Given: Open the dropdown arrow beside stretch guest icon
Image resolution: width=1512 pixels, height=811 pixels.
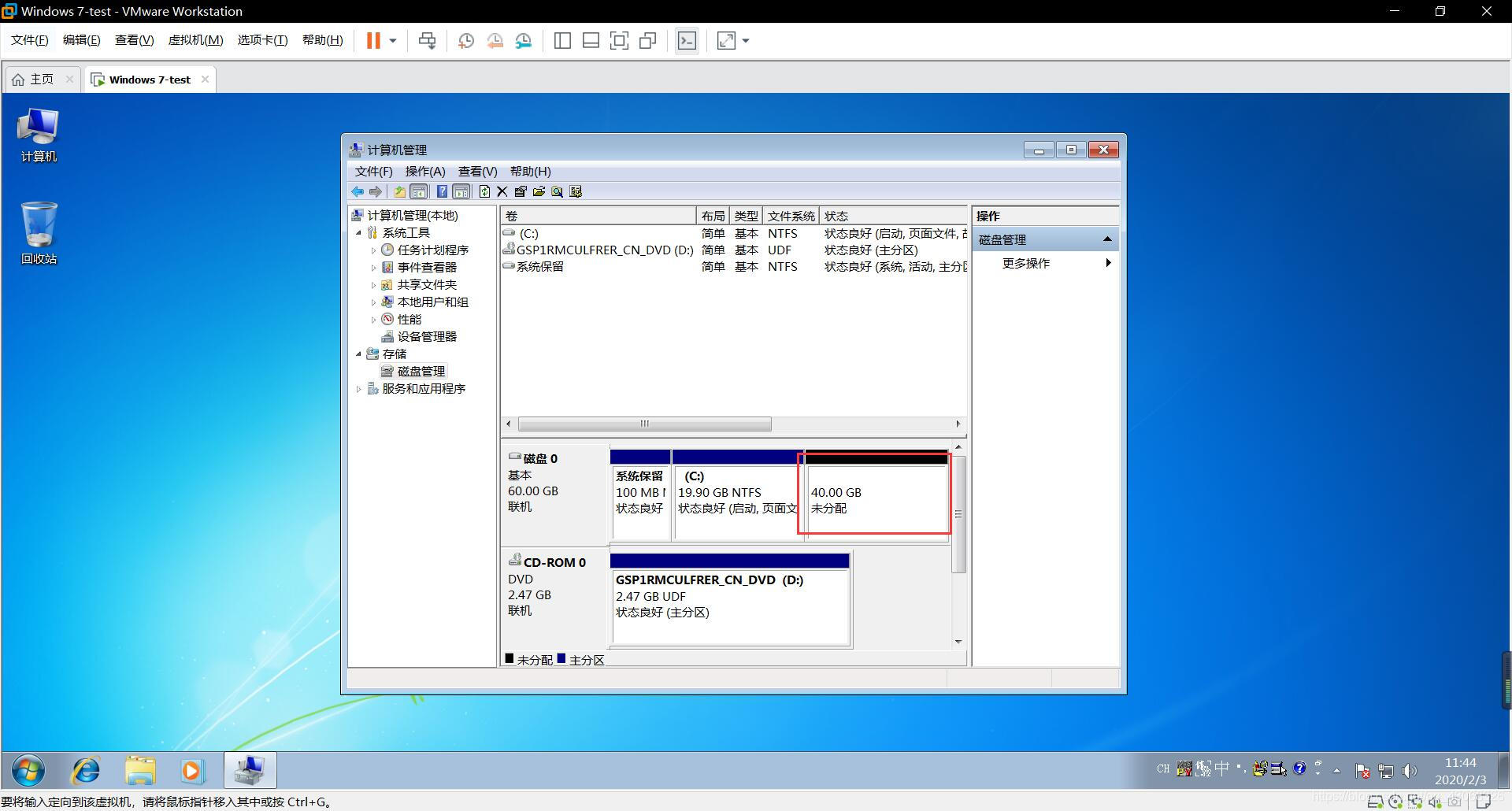Looking at the screenshot, I should pyautogui.click(x=746, y=41).
